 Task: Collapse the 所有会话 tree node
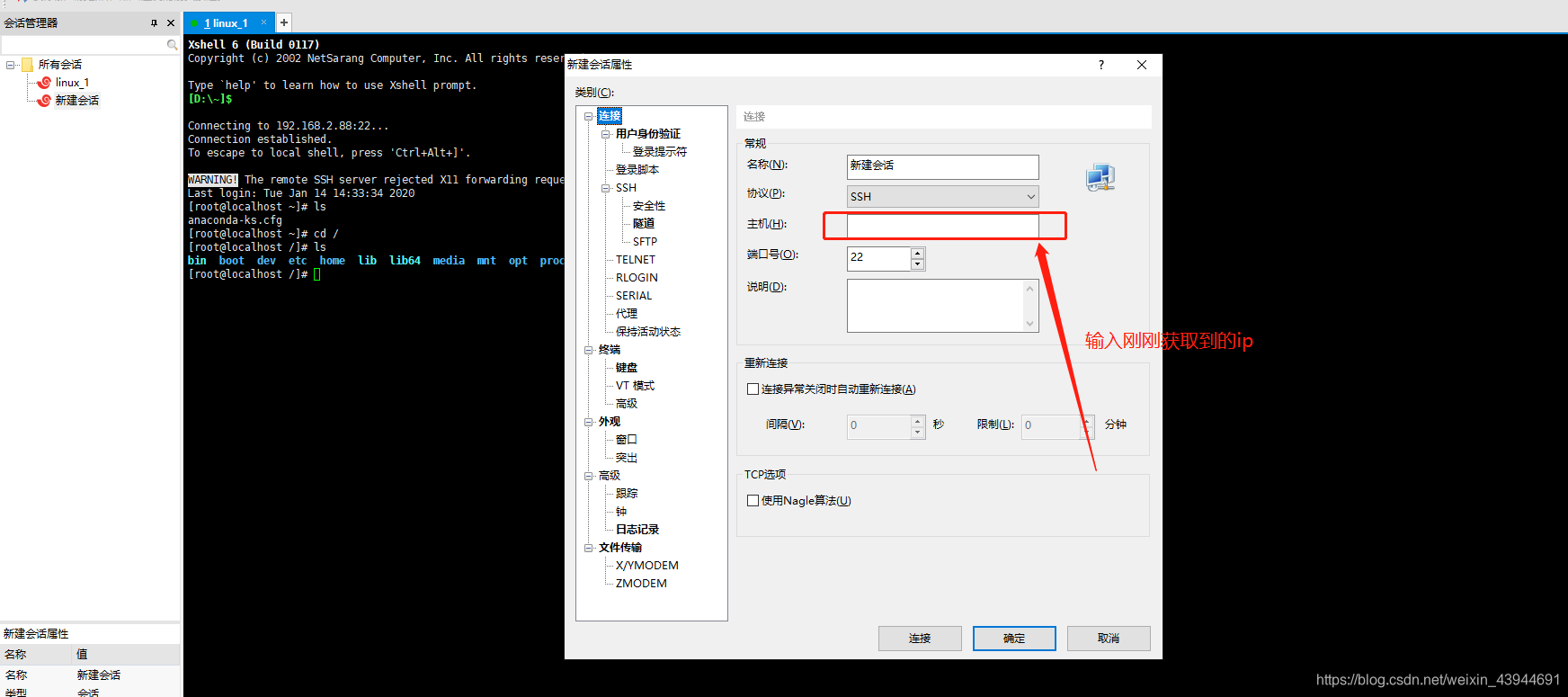click(x=10, y=65)
